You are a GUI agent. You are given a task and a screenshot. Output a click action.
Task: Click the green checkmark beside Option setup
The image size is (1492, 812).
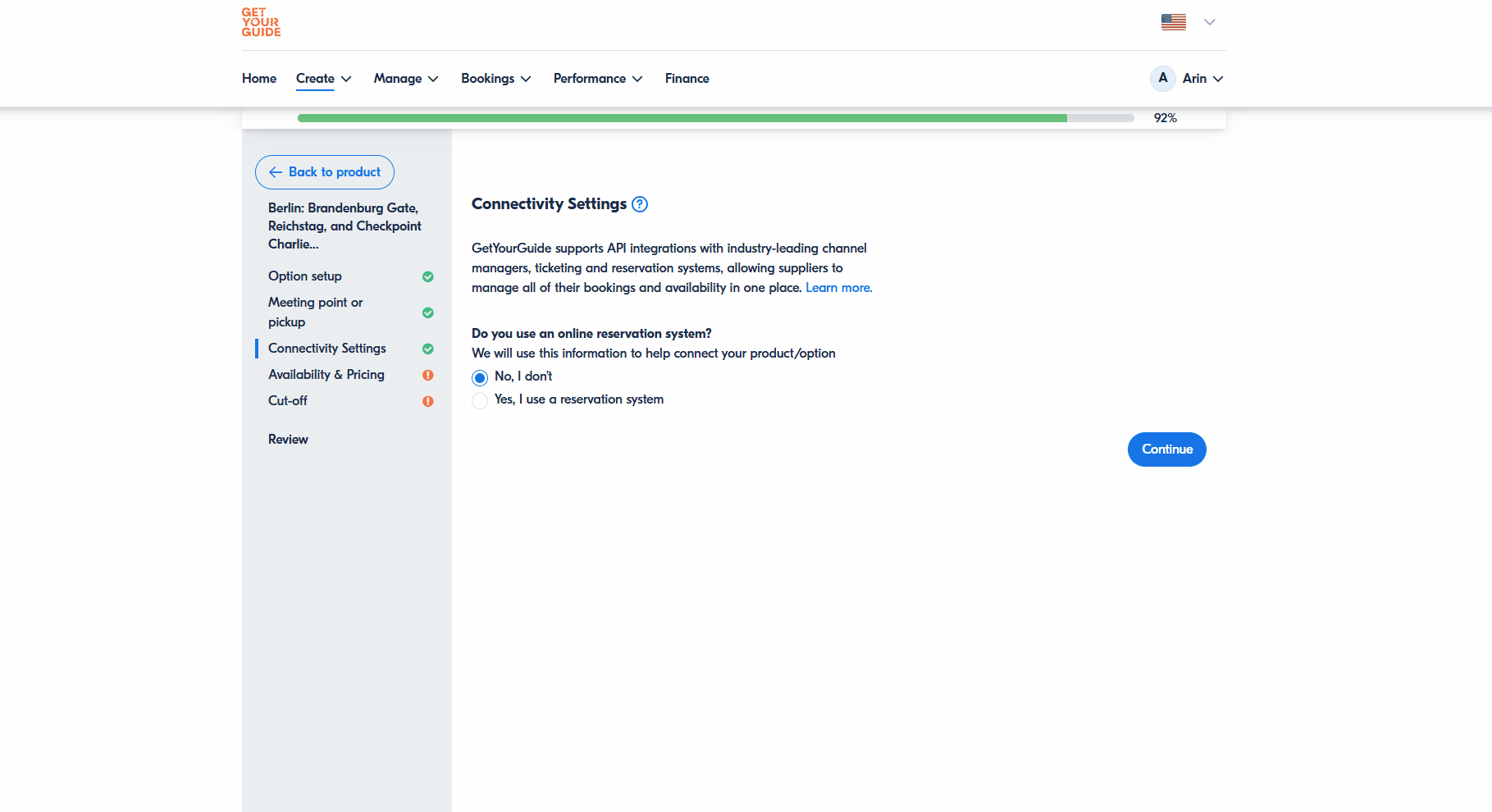427,276
